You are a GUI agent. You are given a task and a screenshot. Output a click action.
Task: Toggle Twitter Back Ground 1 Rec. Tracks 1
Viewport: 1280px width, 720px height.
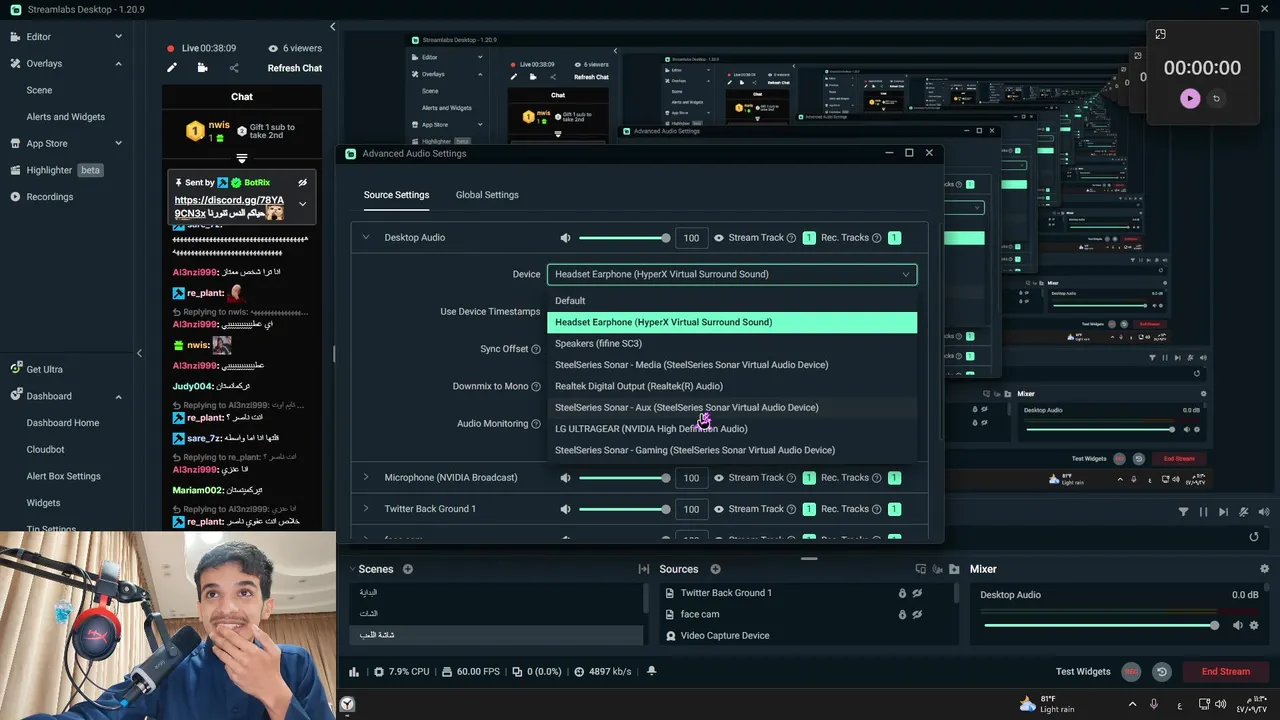pyautogui.click(x=895, y=509)
